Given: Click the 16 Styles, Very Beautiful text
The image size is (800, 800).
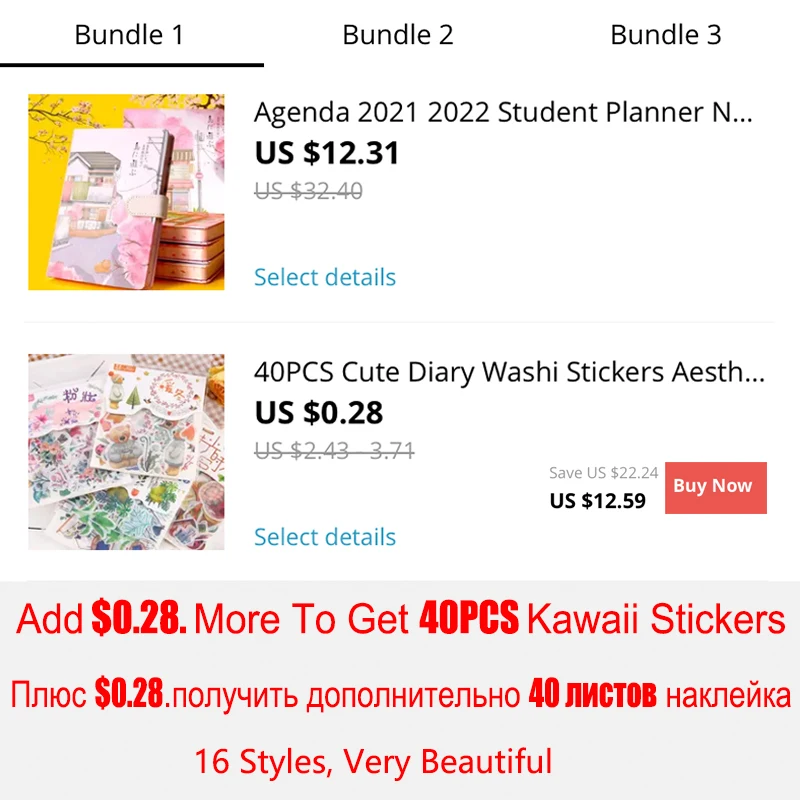Looking at the screenshot, I should [x=373, y=762].
